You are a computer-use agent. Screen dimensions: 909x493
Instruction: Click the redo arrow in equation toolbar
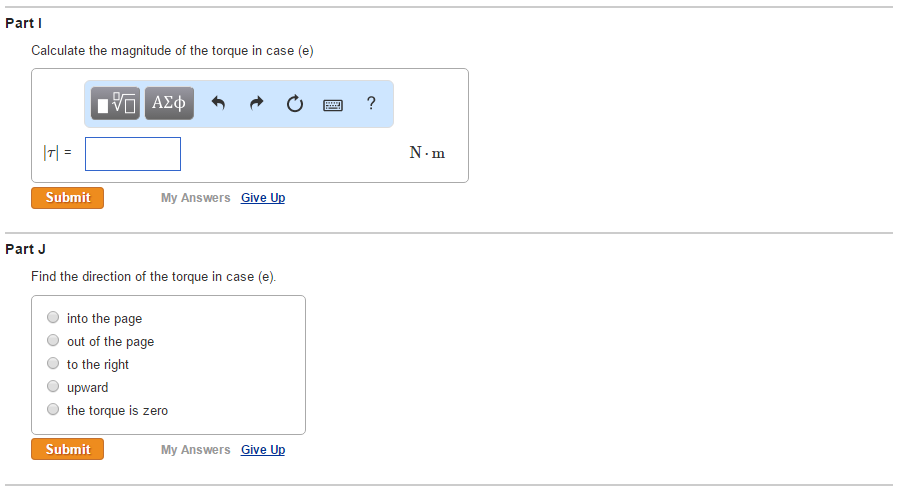(256, 103)
